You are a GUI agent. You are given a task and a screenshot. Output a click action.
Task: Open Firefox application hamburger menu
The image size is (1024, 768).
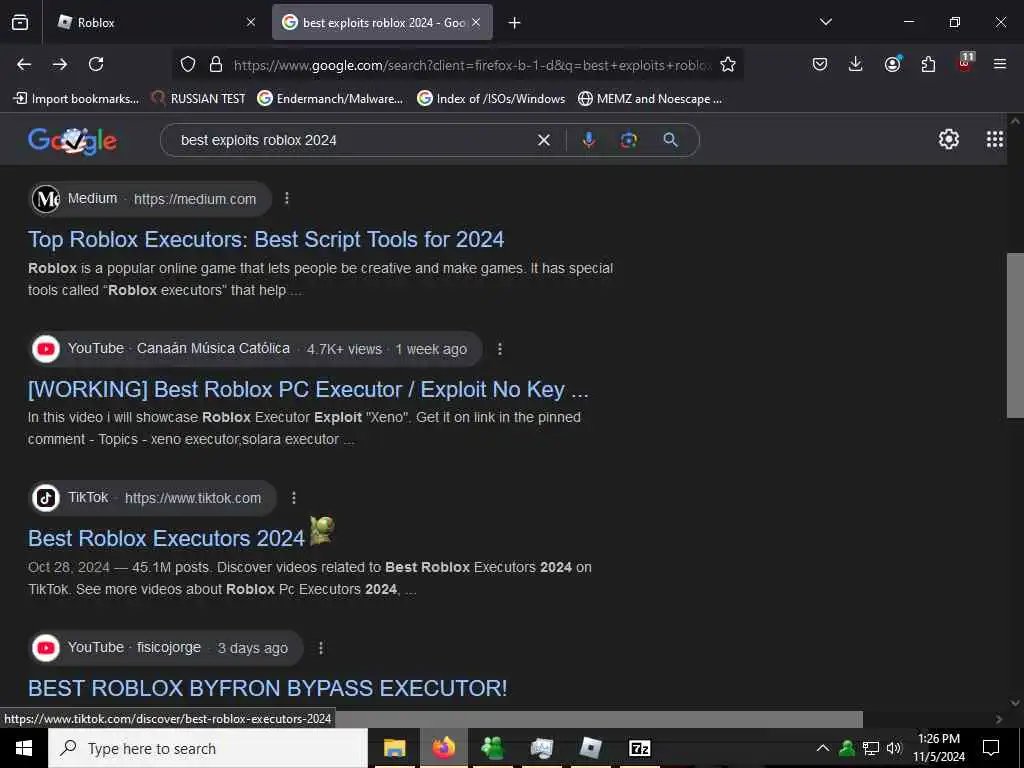(1000, 64)
